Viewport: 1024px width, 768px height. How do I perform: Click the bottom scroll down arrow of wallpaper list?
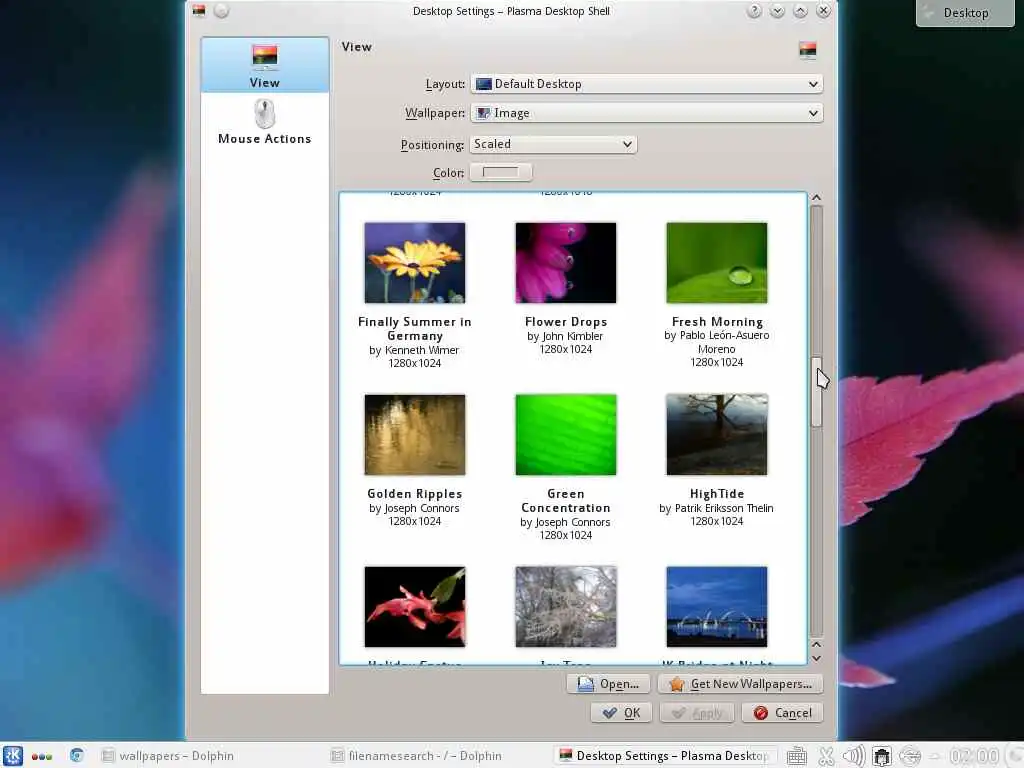coord(816,658)
